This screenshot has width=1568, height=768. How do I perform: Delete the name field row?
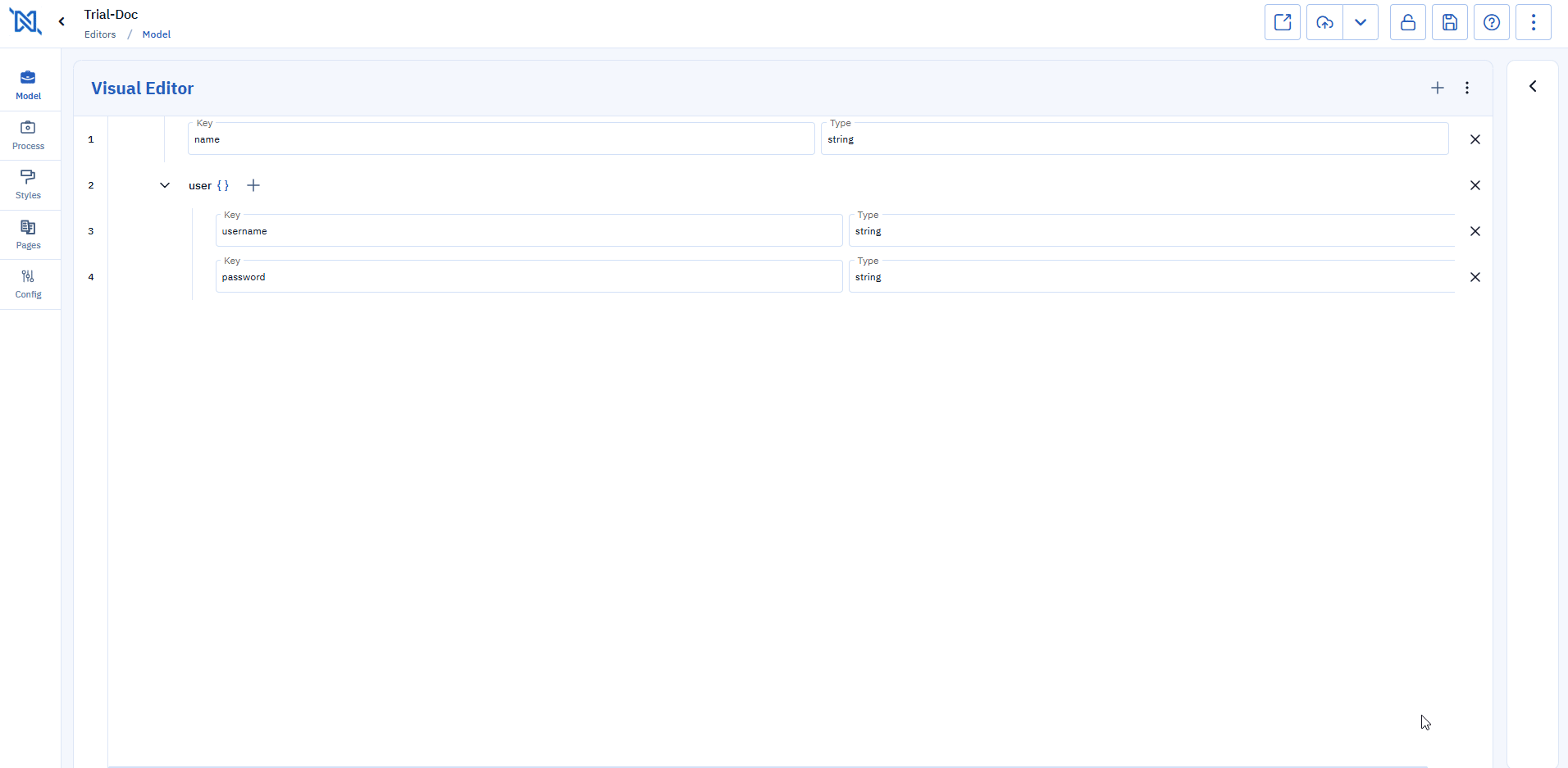(x=1475, y=139)
